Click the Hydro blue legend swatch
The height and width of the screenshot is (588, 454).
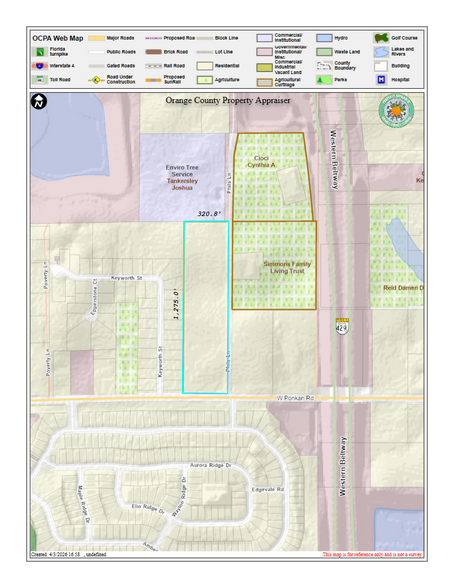point(324,38)
